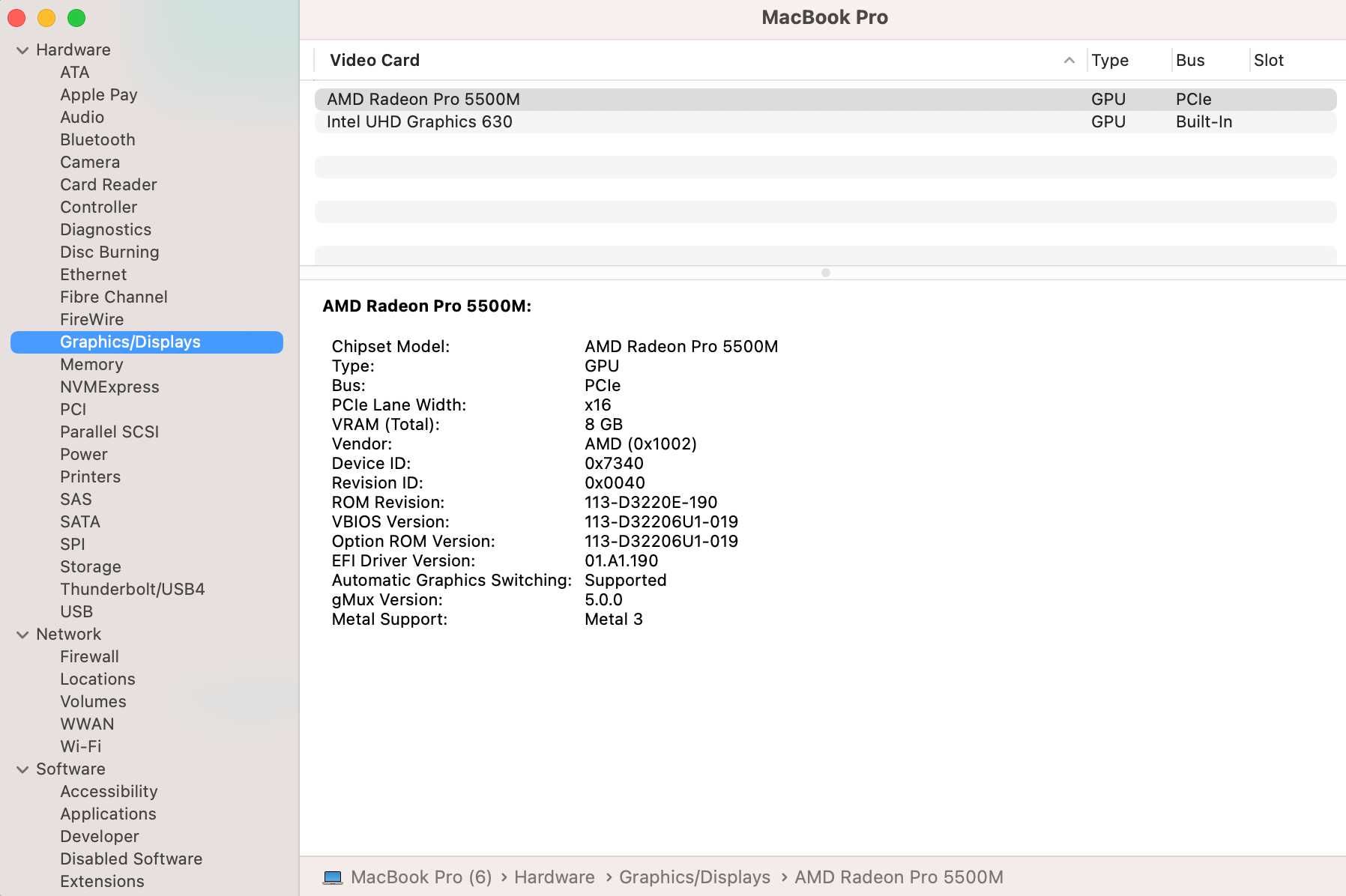Select Applications under Software
The height and width of the screenshot is (896, 1346).
[x=108, y=814]
